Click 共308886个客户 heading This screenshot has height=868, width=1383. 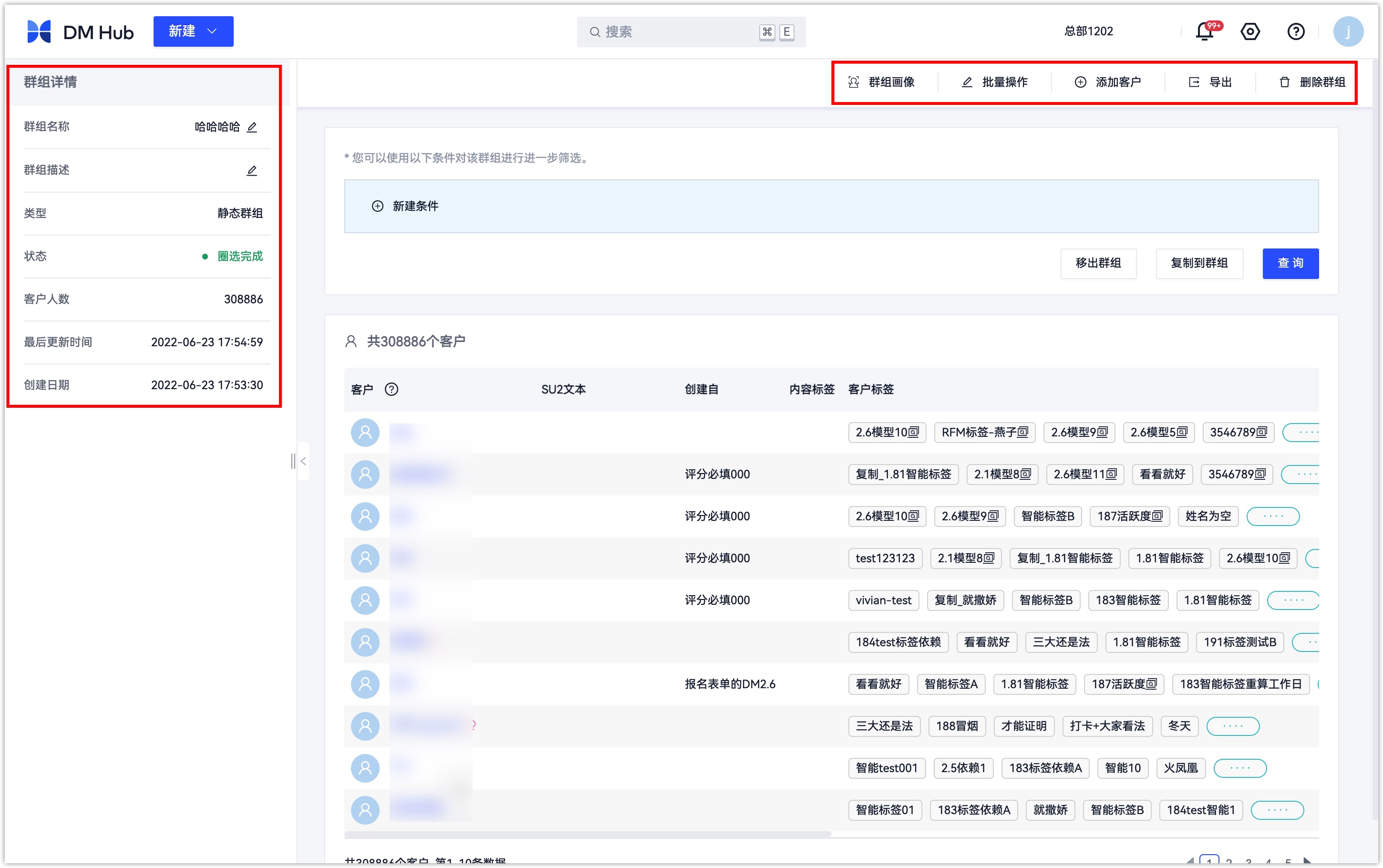pos(416,341)
